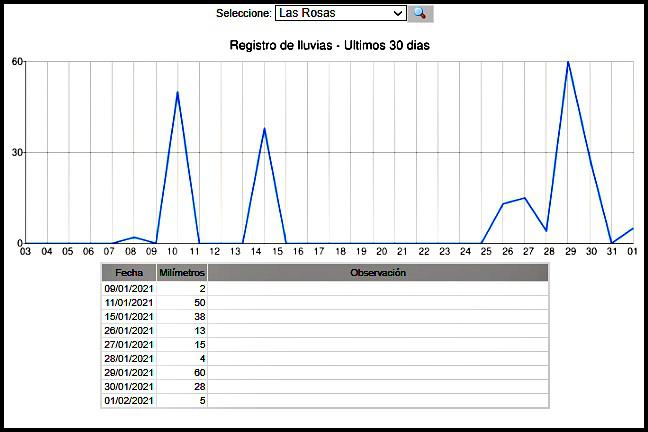Click the 01/02/2021 date cell
Image resolution: width=648 pixels, height=432 pixels.
tap(129, 400)
